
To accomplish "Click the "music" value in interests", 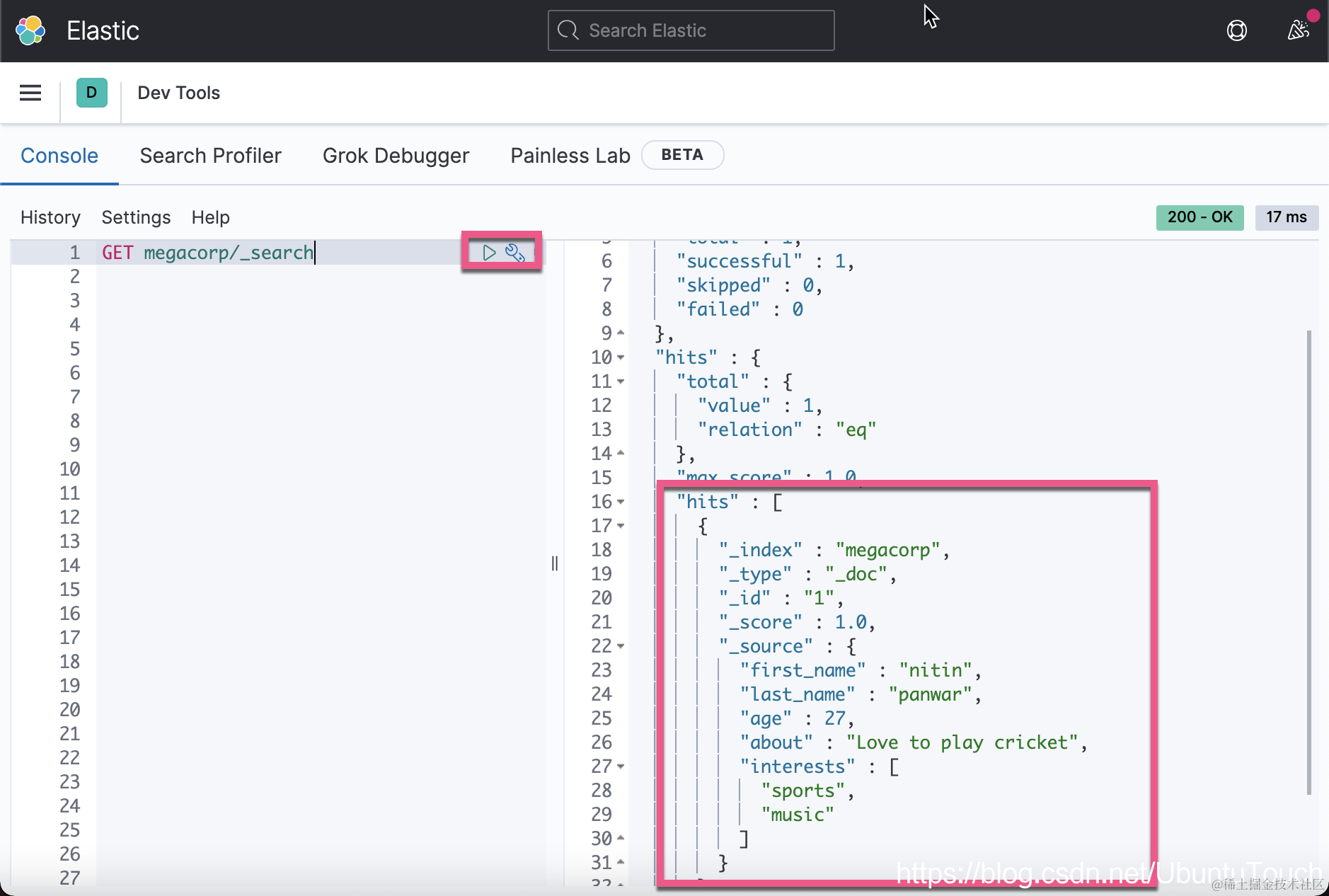I will point(798,815).
